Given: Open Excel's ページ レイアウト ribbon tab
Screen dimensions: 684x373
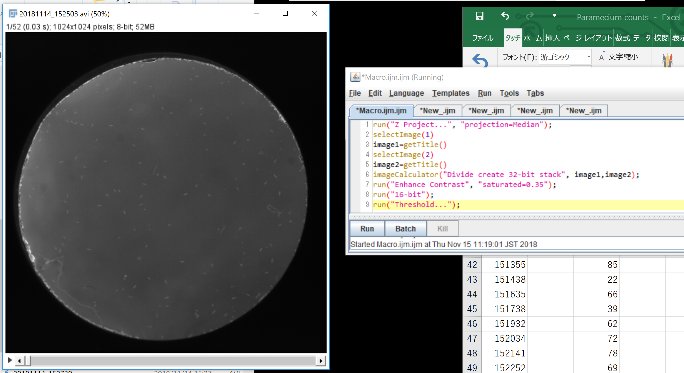Looking at the screenshot, I should click(588, 38).
